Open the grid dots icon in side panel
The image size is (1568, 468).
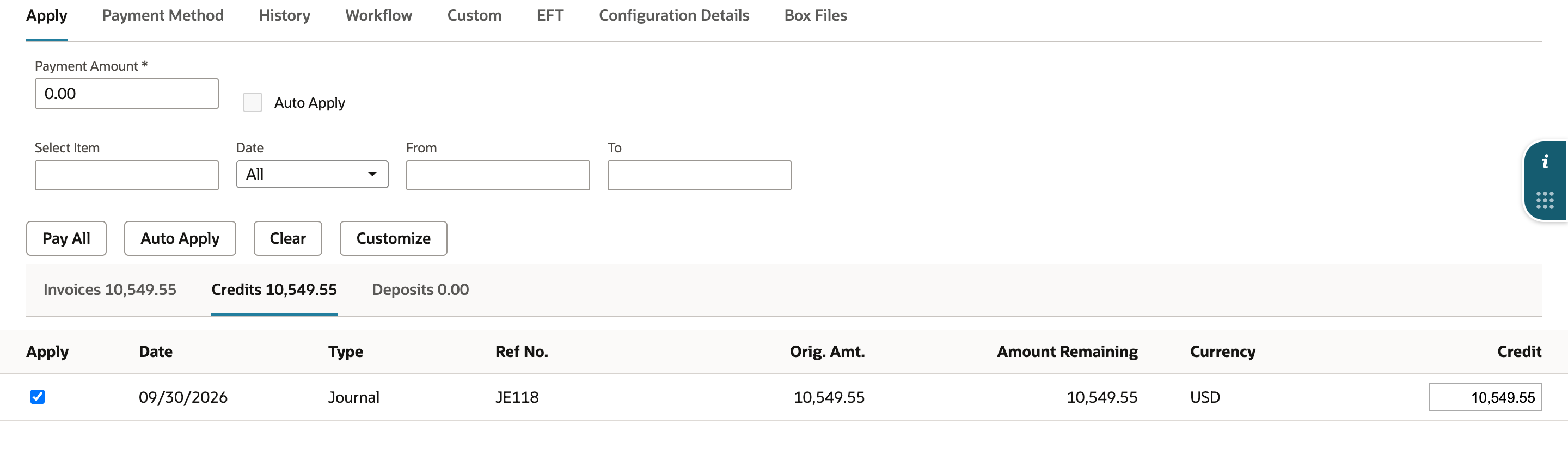1545,200
